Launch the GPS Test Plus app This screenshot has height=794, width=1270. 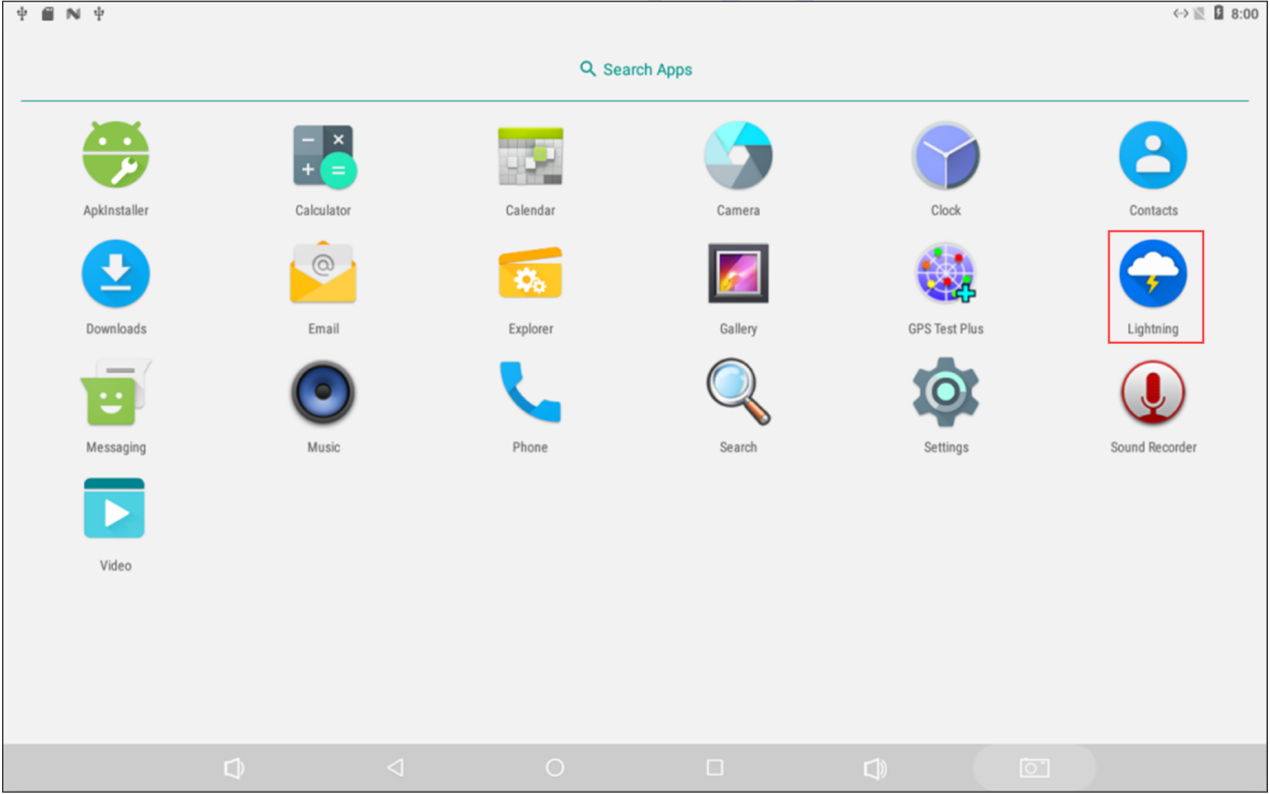pyautogui.click(x=945, y=274)
